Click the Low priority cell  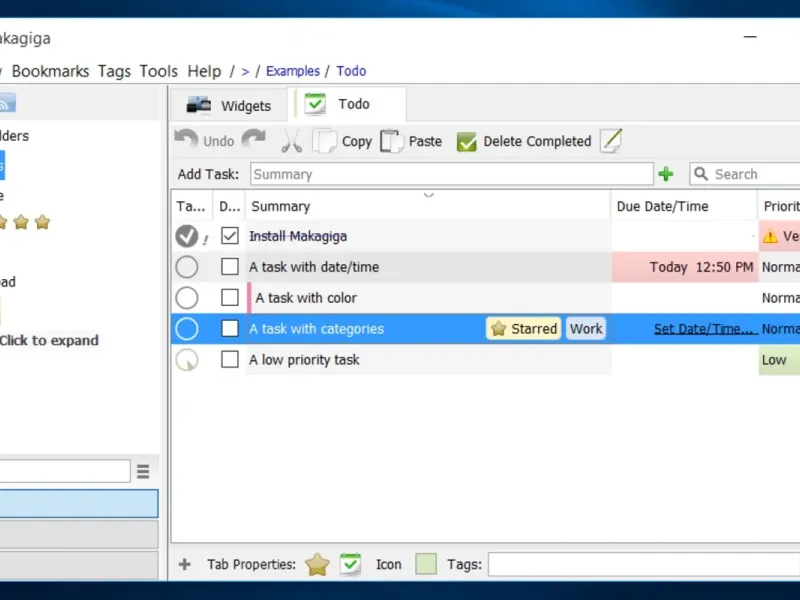point(779,360)
